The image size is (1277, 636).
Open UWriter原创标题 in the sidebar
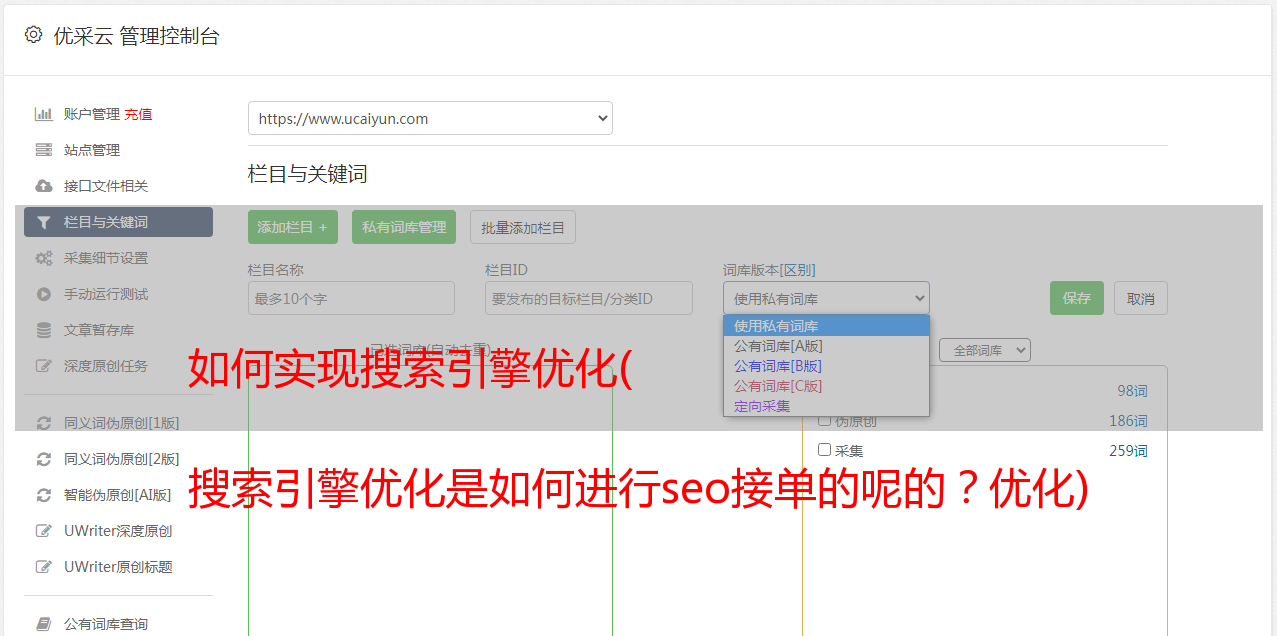(118, 567)
